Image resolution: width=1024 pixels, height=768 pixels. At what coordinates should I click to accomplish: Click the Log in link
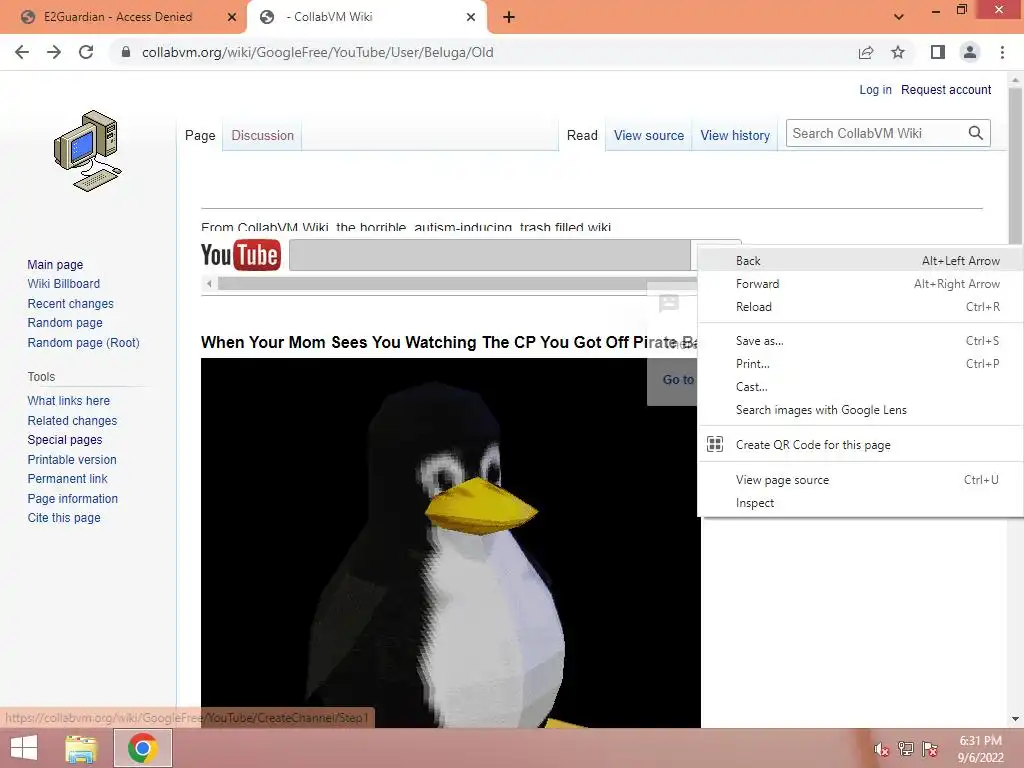[x=875, y=89]
